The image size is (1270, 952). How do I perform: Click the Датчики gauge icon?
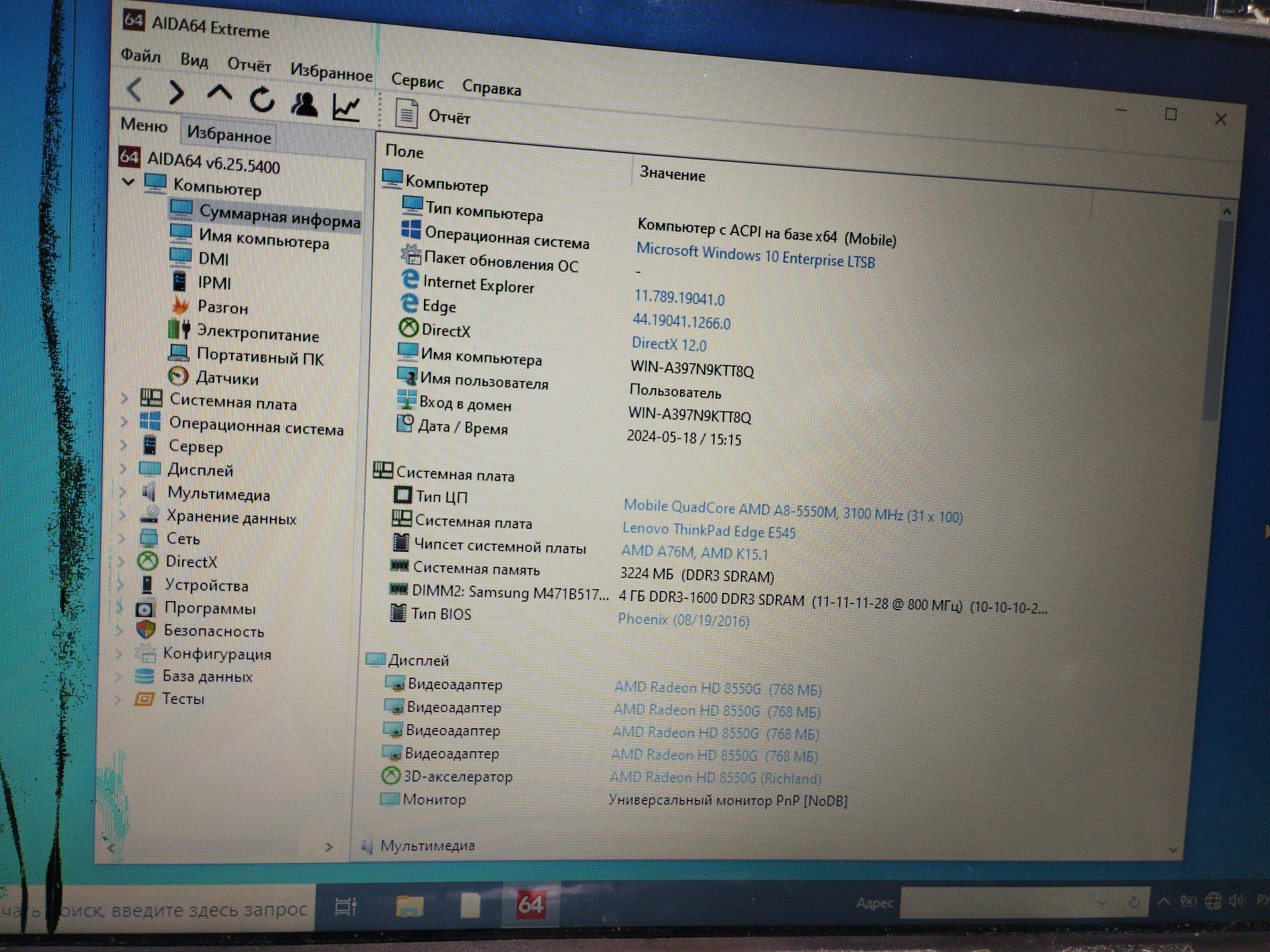[x=179, y=376]
